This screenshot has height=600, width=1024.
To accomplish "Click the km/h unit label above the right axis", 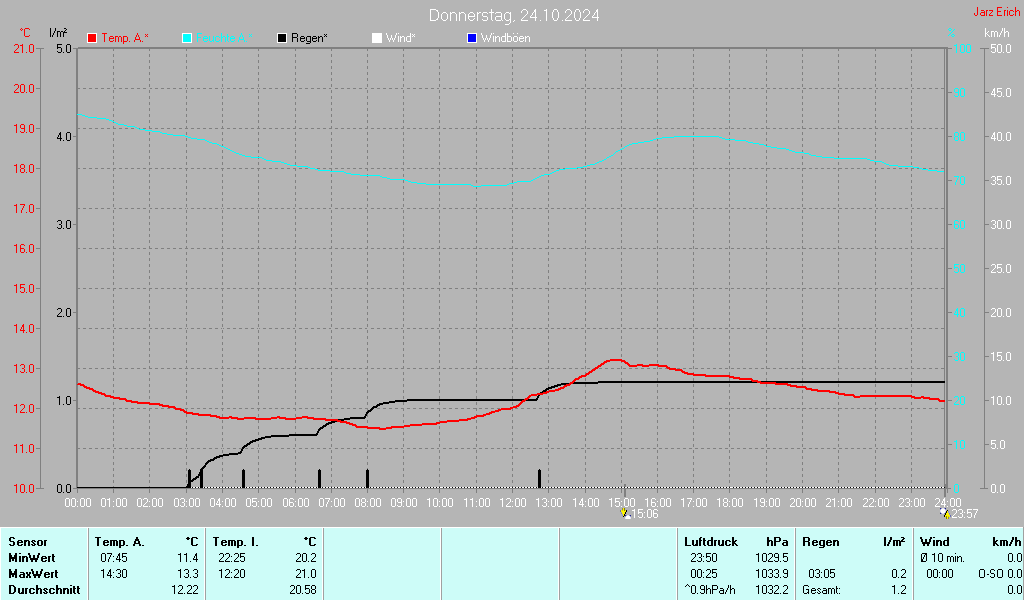I will (x=996, y=33).
